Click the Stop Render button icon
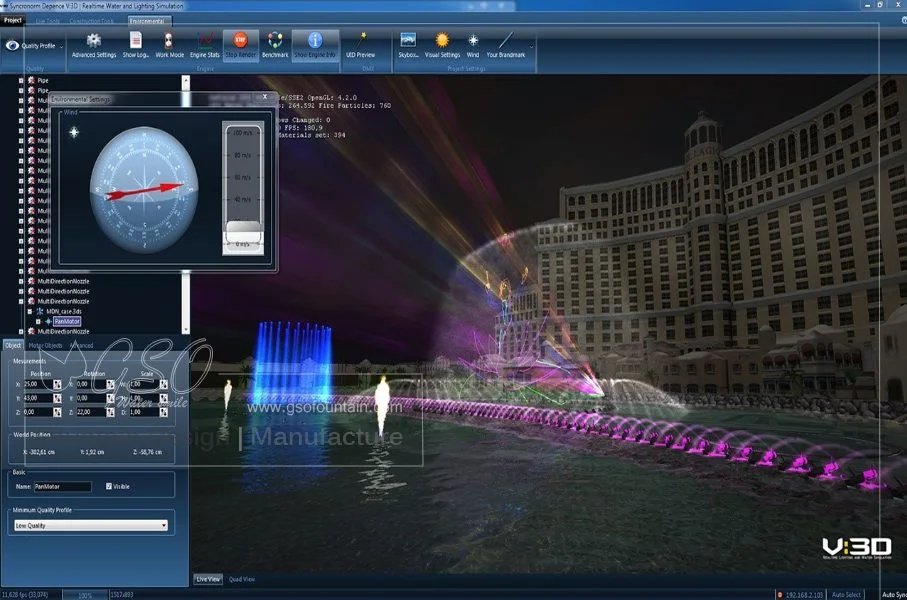The image size is (907, 600). pos(240,40)
